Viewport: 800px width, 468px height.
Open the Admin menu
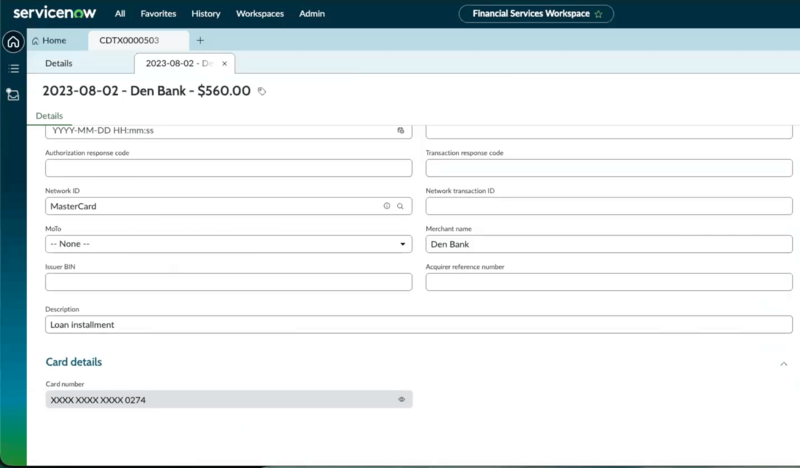coord(312,14)
